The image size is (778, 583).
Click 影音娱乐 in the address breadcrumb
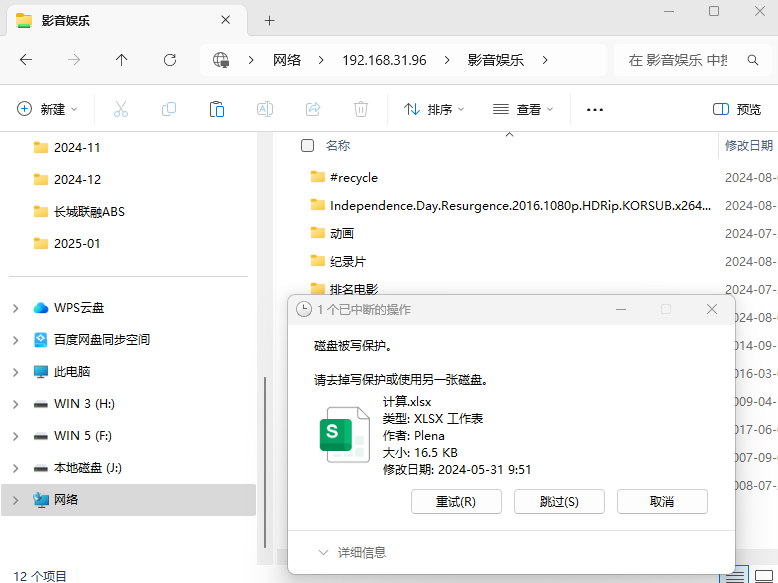495,60
